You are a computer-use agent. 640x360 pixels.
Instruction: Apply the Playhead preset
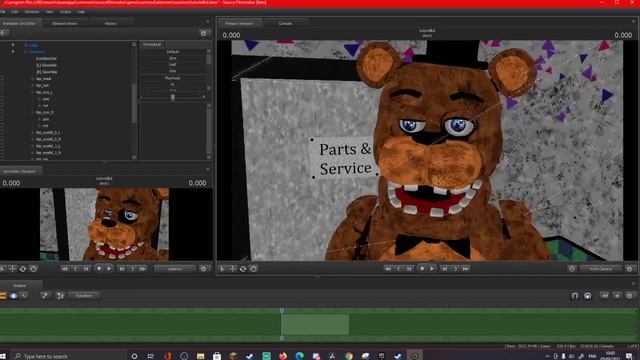[x=173, y=78]
